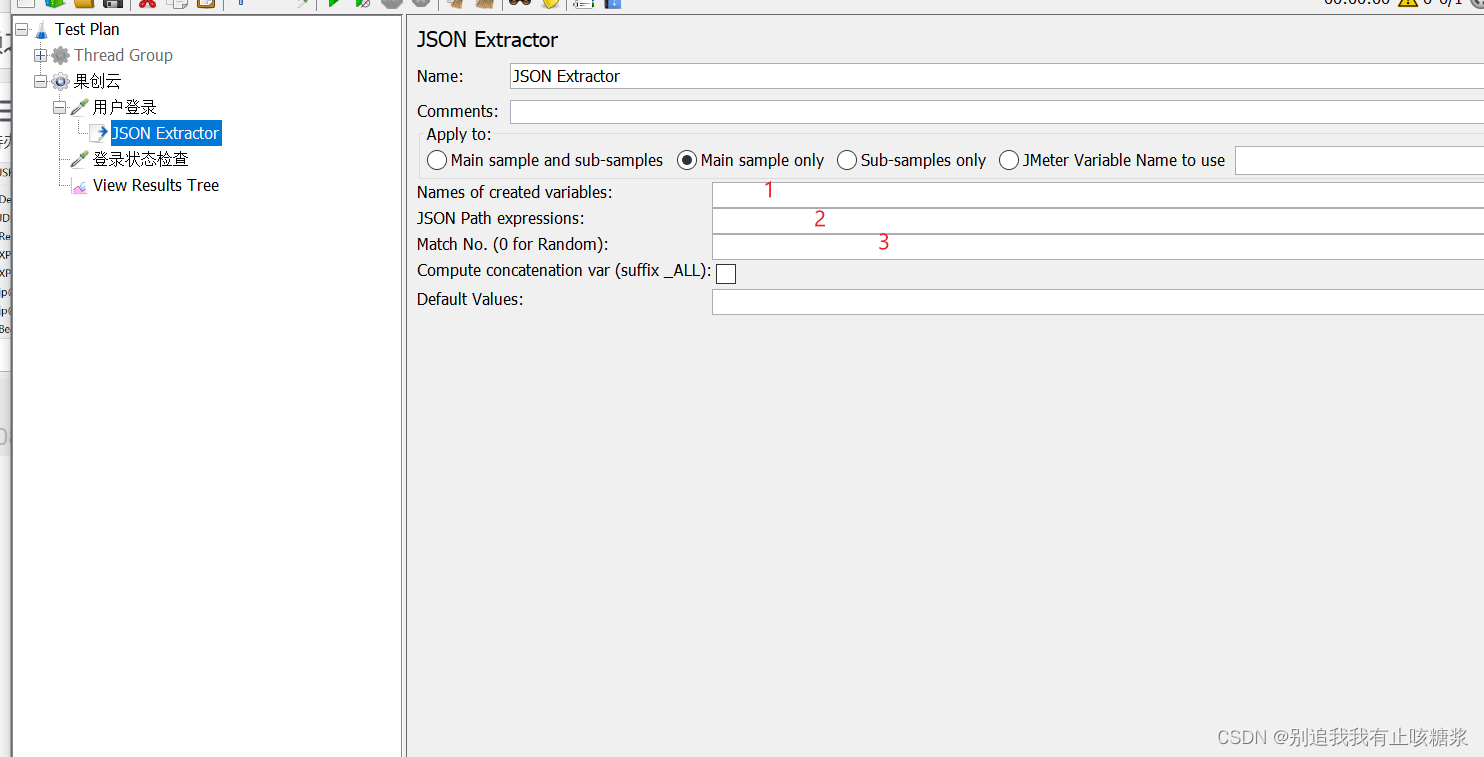Click the JSON Extractor panel heading
The height and width of the screenshot is (757, 1484).
487,40
